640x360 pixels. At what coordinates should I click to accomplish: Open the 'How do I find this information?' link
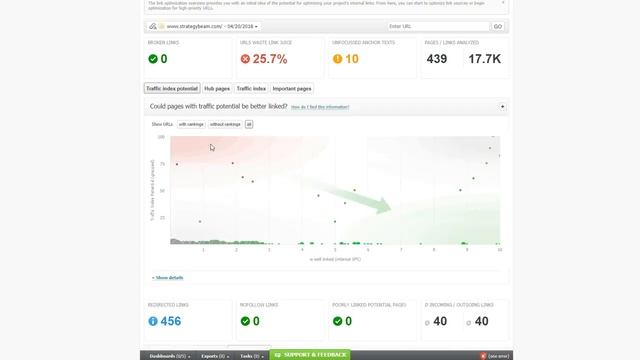320,107
